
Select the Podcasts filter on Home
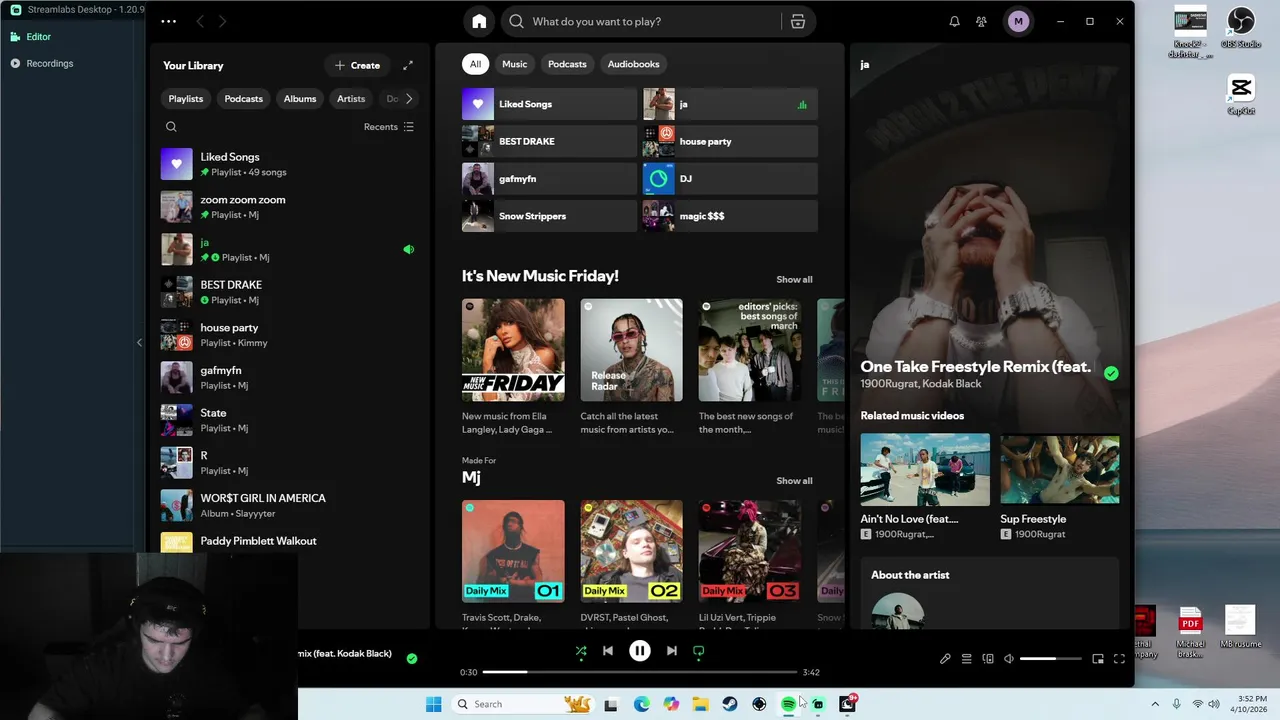click(x=567, y=64)
